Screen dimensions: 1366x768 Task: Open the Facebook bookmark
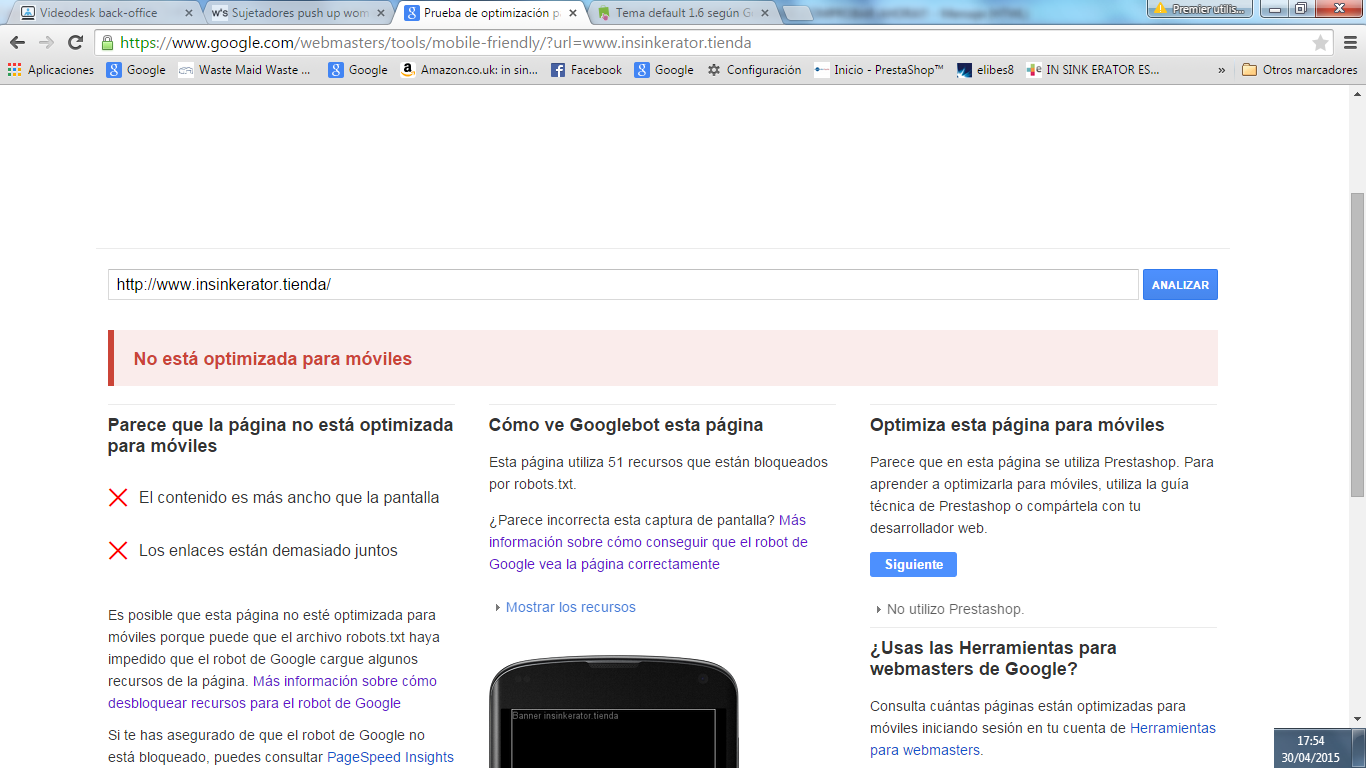[586, 70]
